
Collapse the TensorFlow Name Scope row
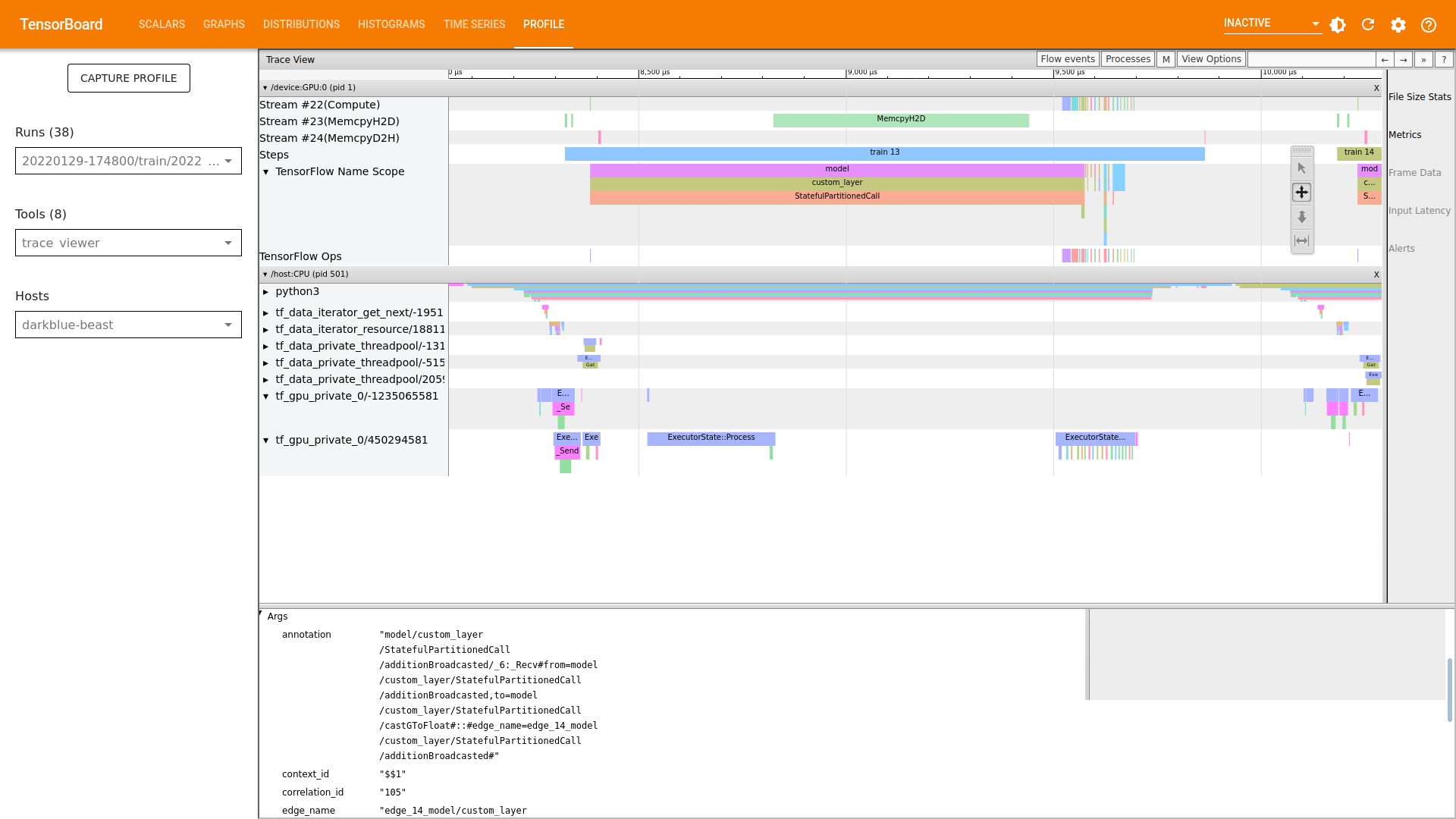click(x=266, y=171)
